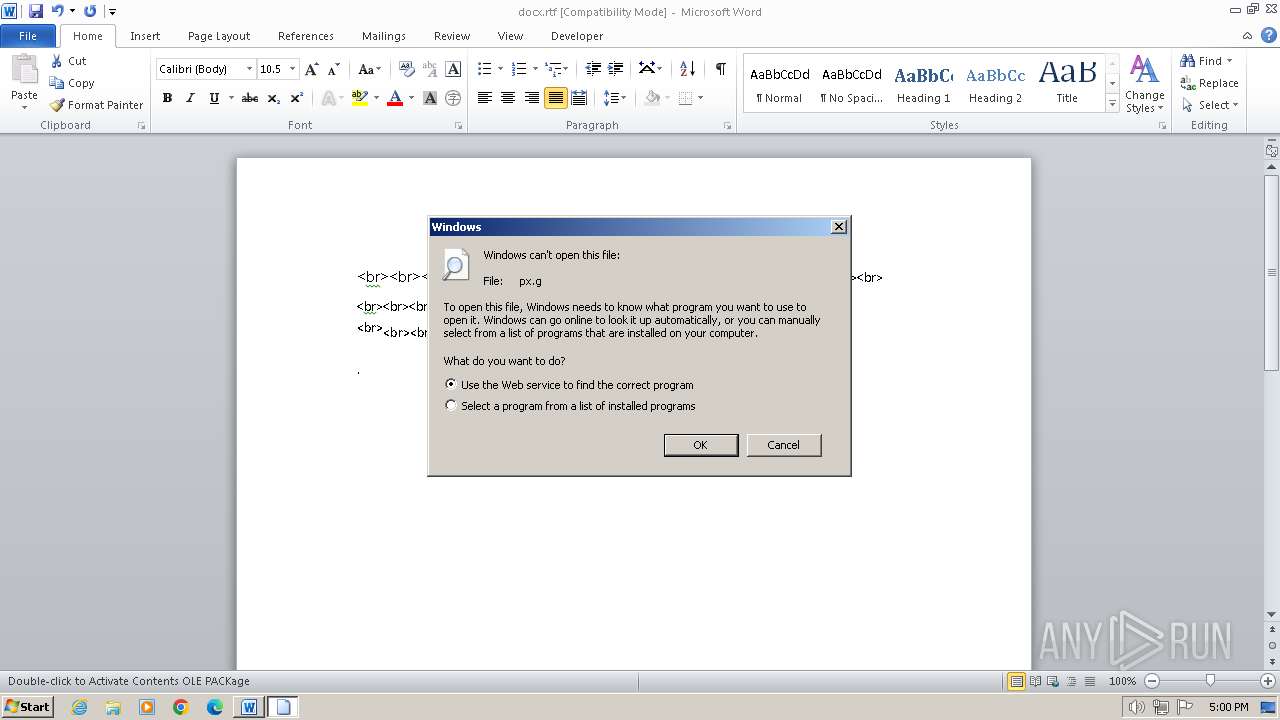Viewport: 1280px width, 720px height.
Task: Toggle Show/Hide paragraph marks
Action: (720, 69)
